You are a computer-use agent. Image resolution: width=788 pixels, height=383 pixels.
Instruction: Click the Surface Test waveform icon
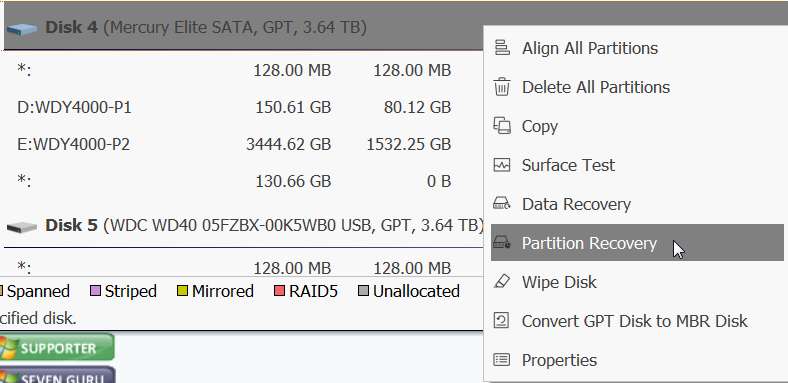pos(502,165)
